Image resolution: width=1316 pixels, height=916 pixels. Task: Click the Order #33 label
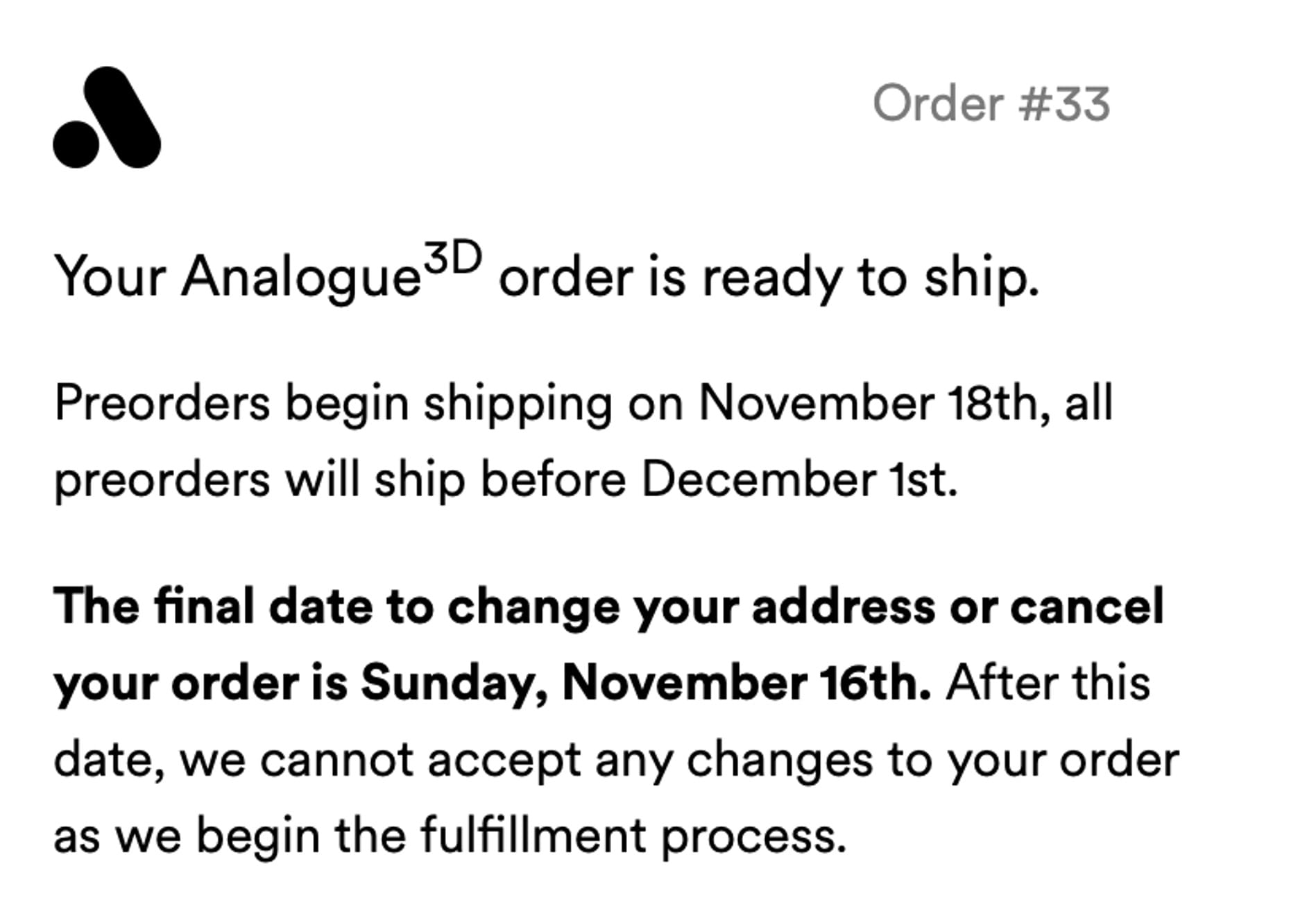pos(991,104)
